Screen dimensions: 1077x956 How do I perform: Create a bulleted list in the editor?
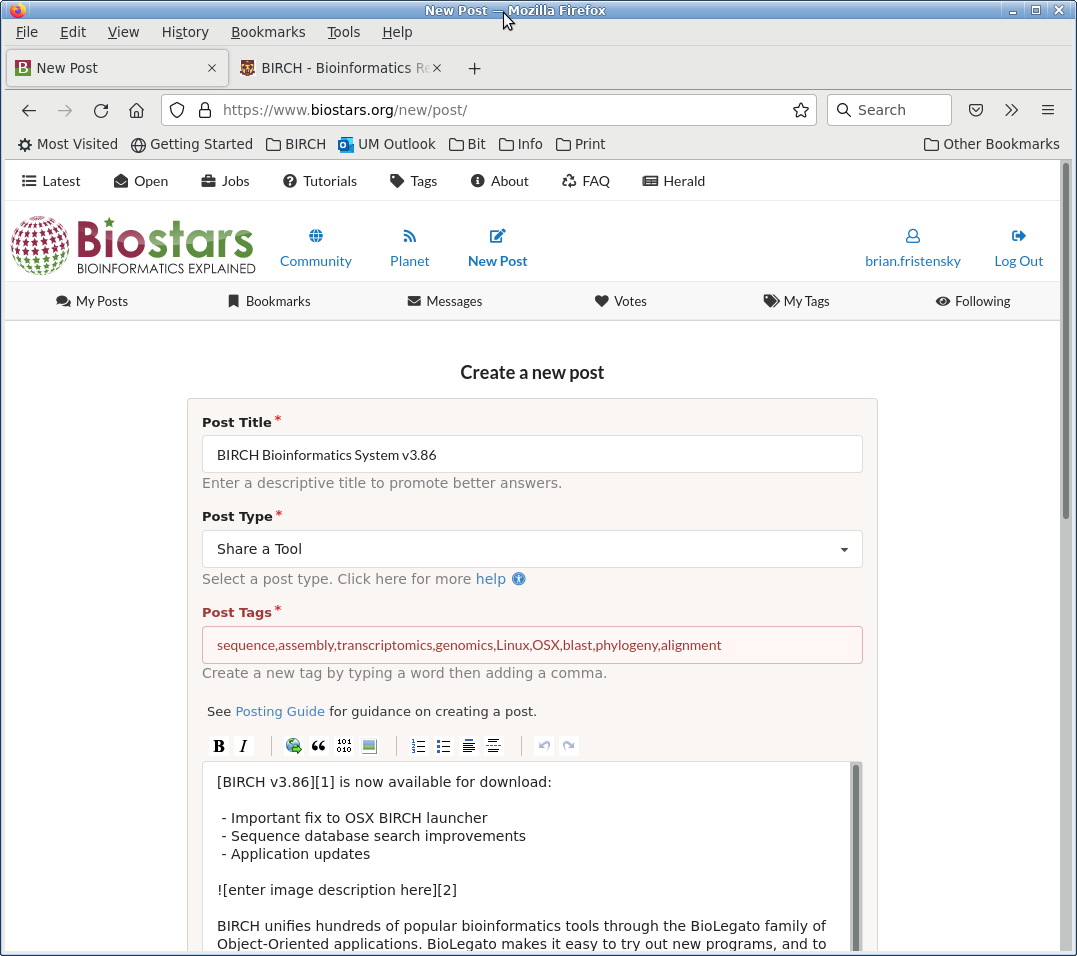444,746
